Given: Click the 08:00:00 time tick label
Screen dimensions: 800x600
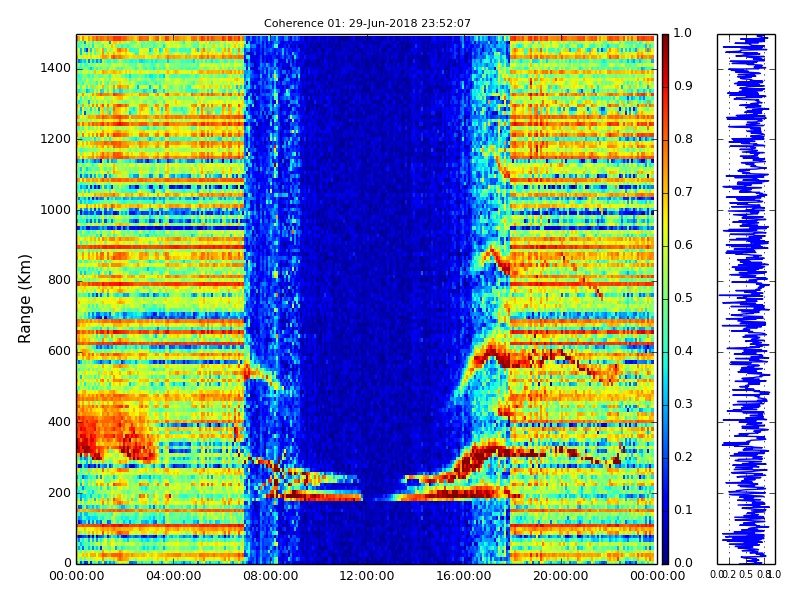Looking at the screenshot, I should tap(270, 576).
